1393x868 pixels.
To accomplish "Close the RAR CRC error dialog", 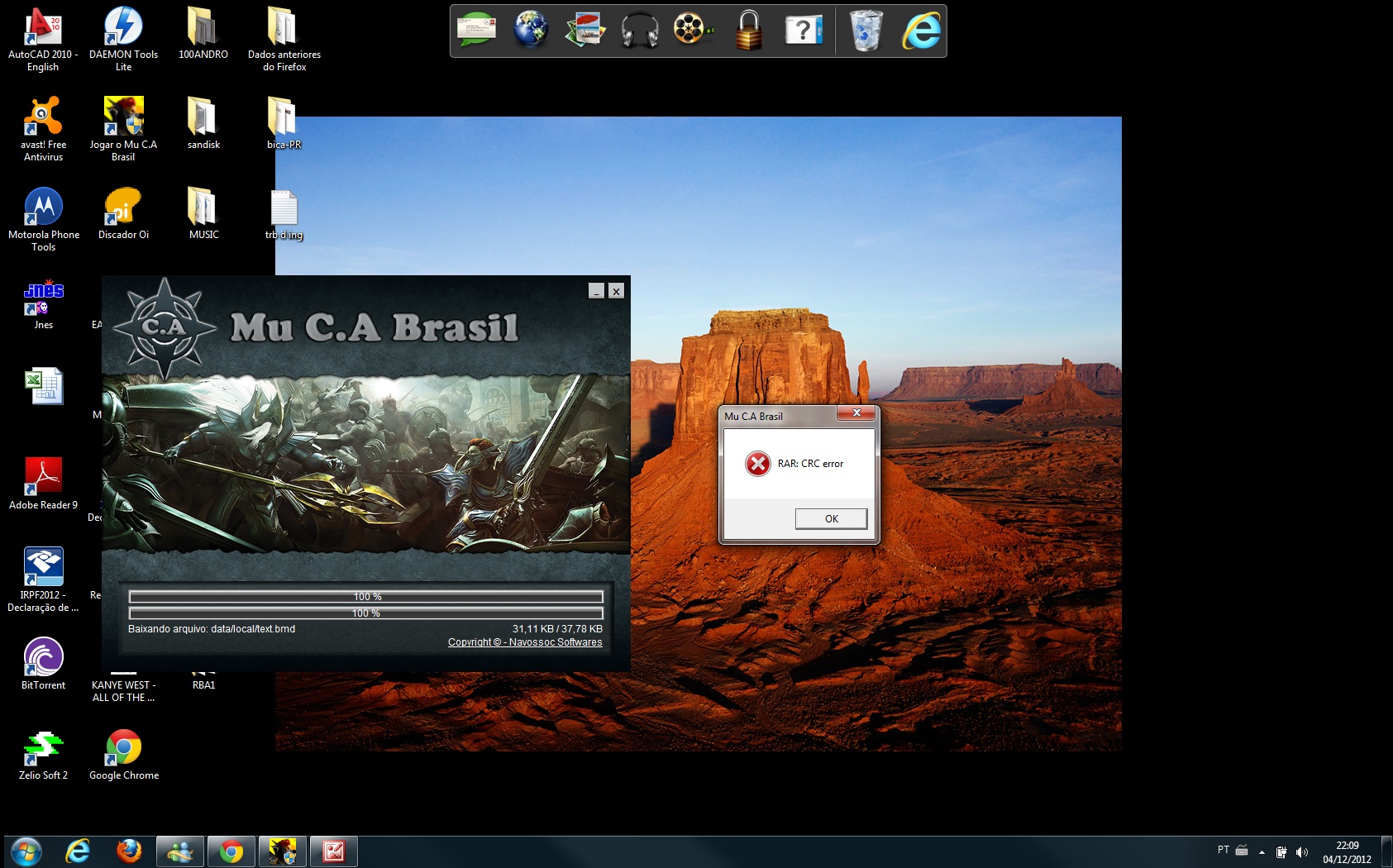I will tap(856, 413).
